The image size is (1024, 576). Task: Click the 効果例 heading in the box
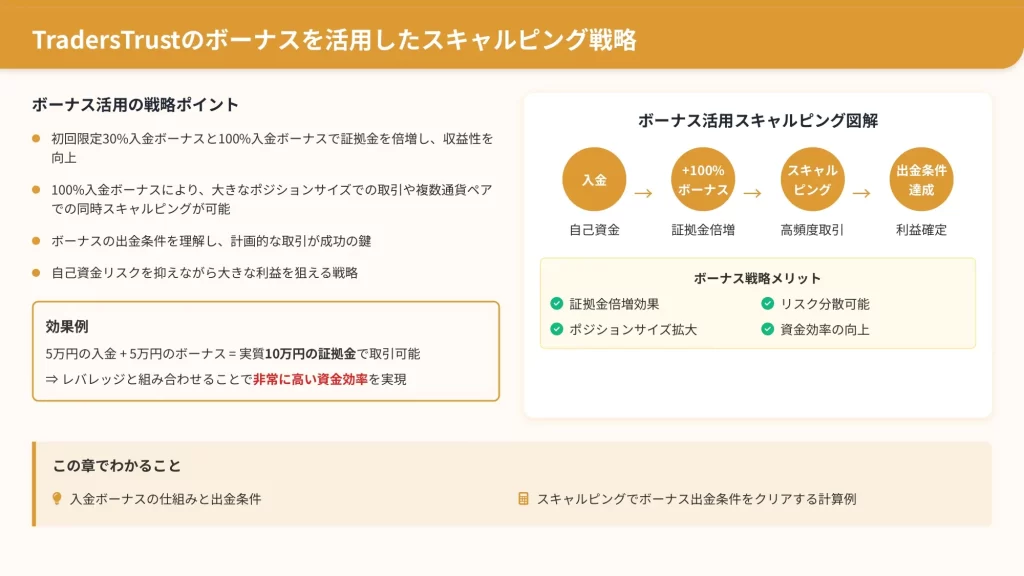point(67,326)
